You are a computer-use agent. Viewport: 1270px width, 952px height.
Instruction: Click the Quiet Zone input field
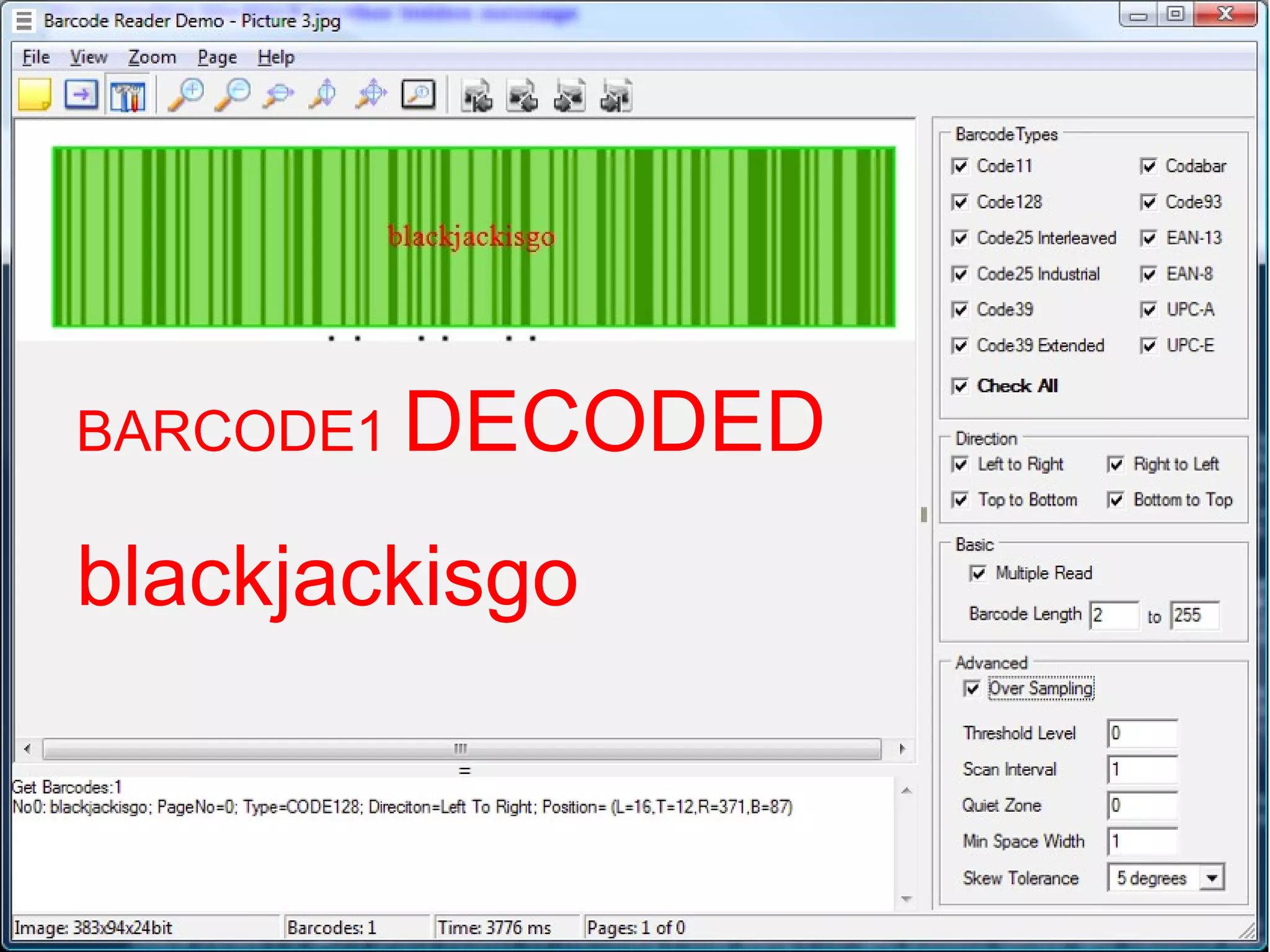(x=1142, y=805)
